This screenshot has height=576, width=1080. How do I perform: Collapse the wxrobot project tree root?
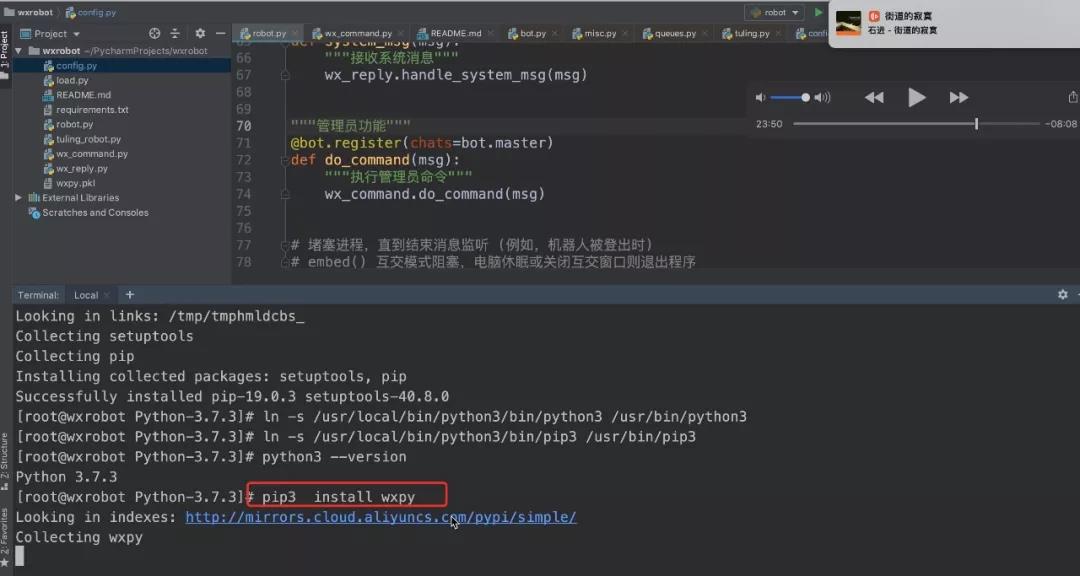(x=18, y=50)
